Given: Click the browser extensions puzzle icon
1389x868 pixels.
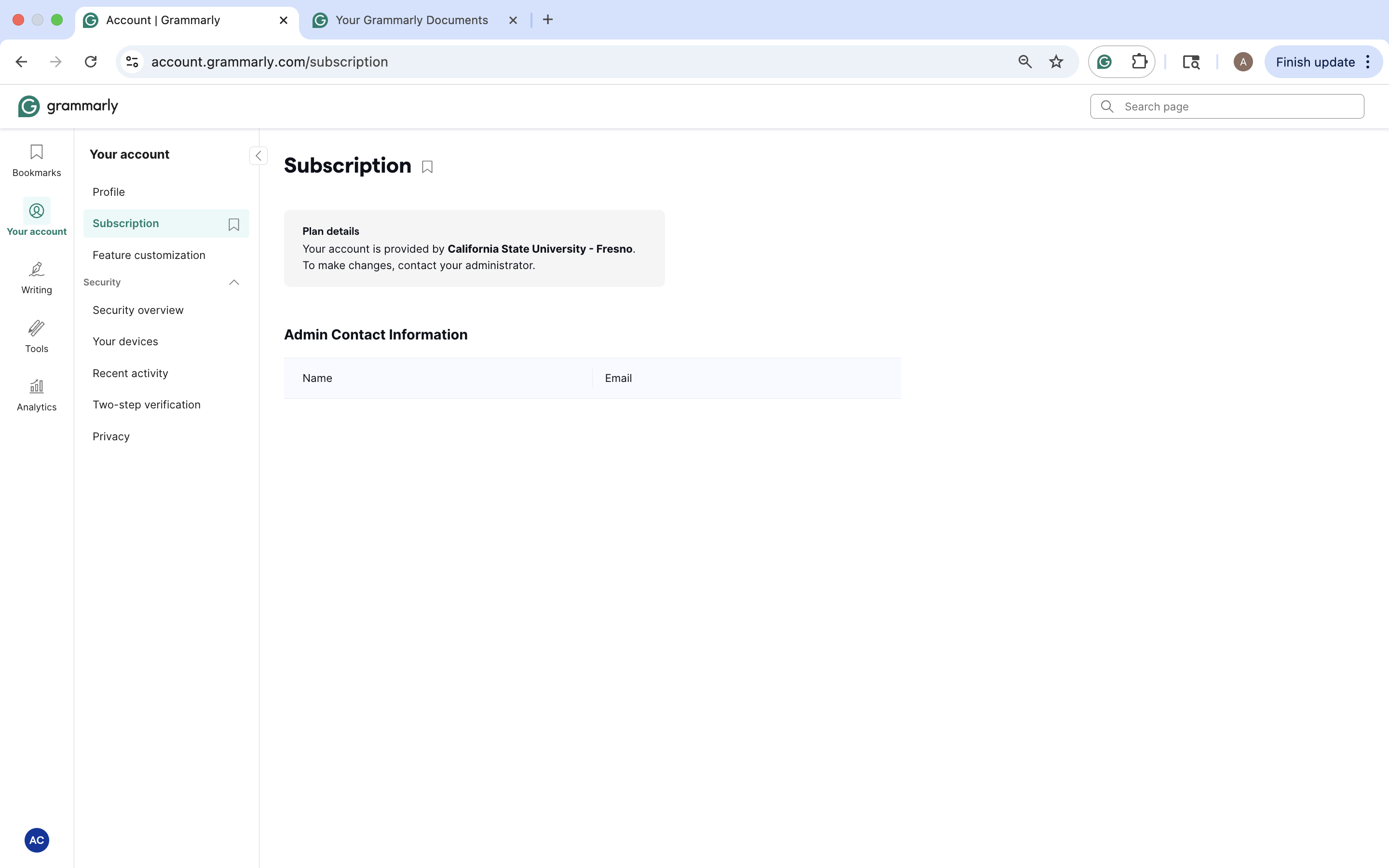Looking at the screenshot, I should 1139,61.
